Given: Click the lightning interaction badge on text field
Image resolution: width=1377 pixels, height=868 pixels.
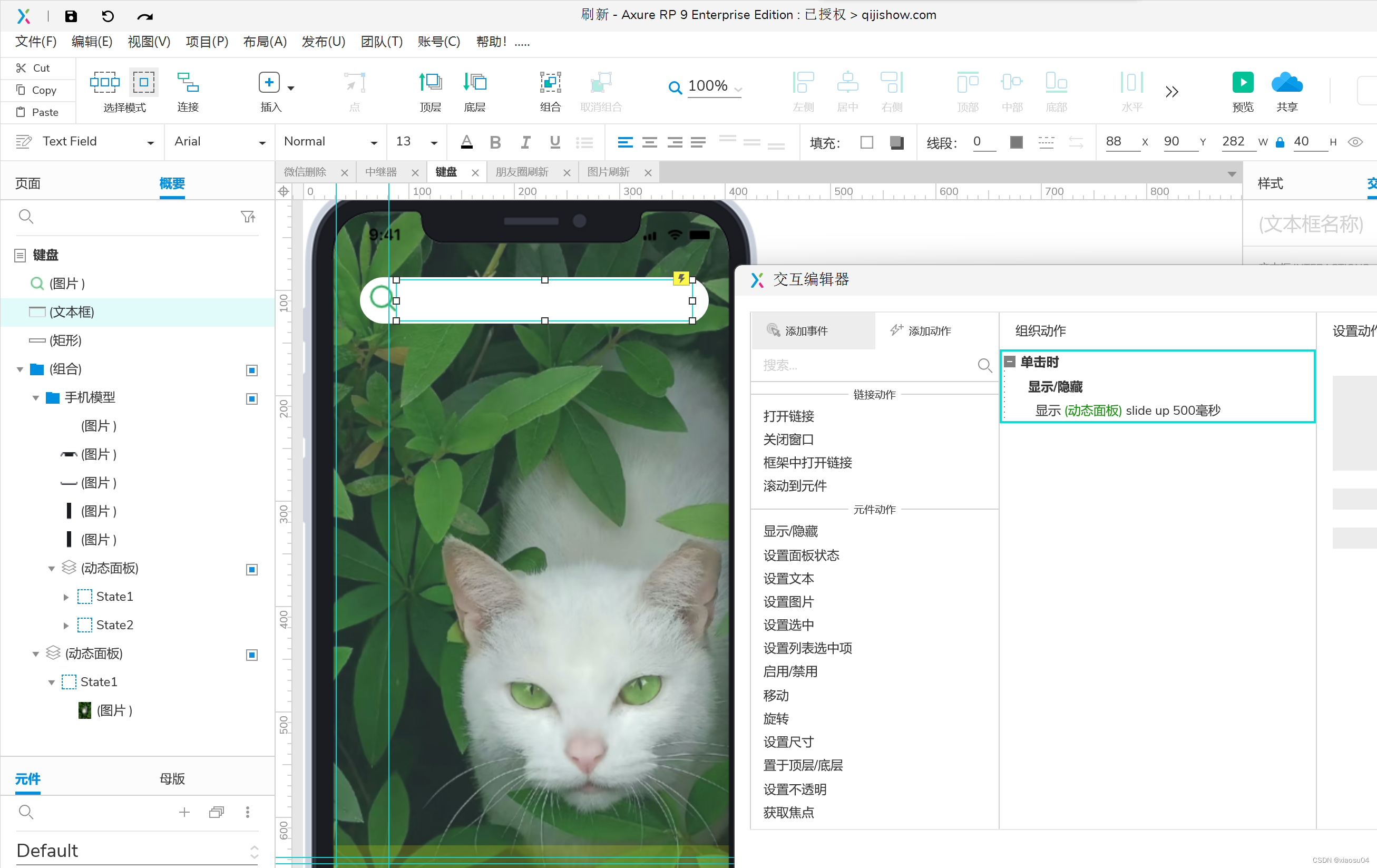Looking at the screenshot, I should click(x=680, y=278).
